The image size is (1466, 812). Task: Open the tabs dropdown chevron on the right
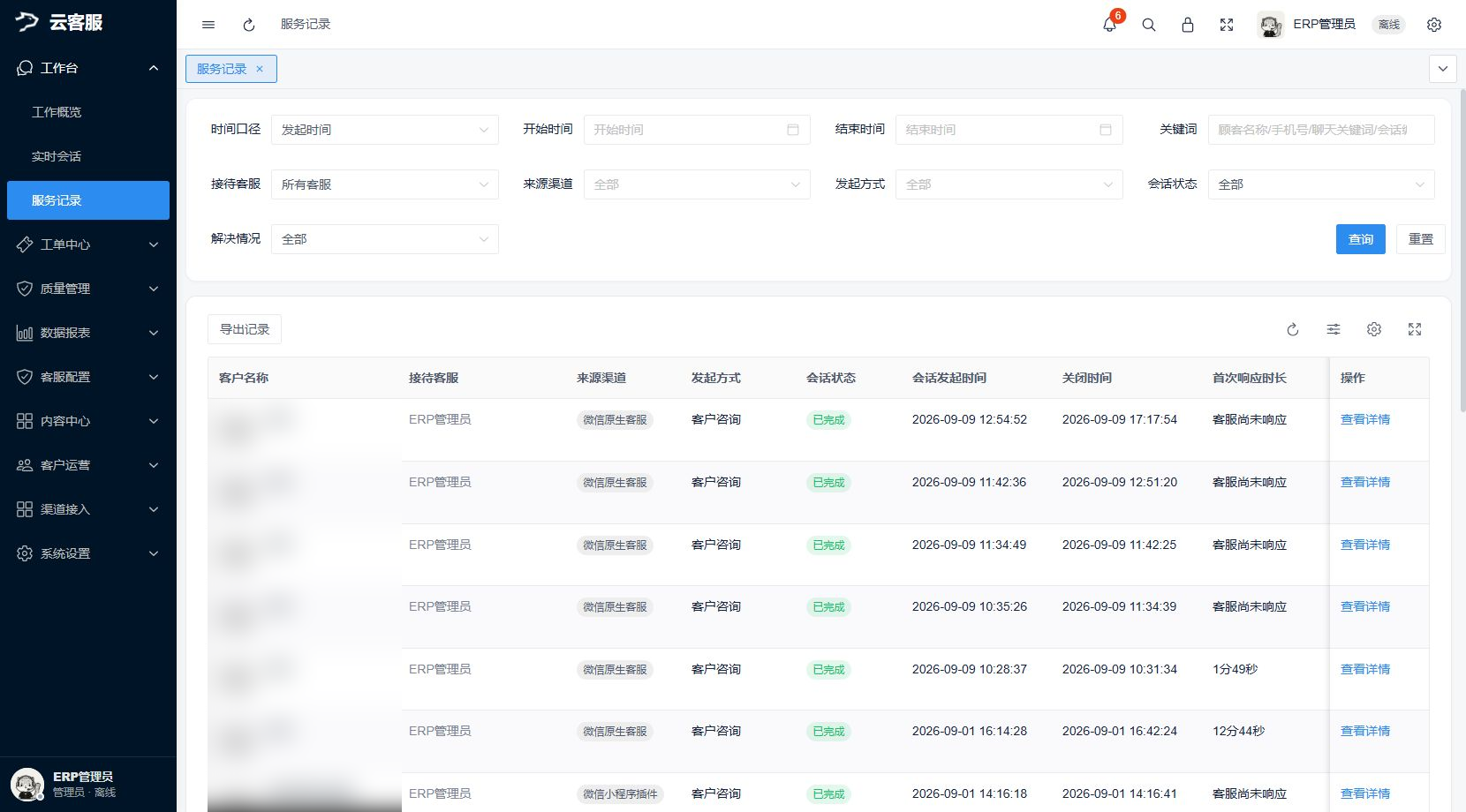coord(1443,69)
